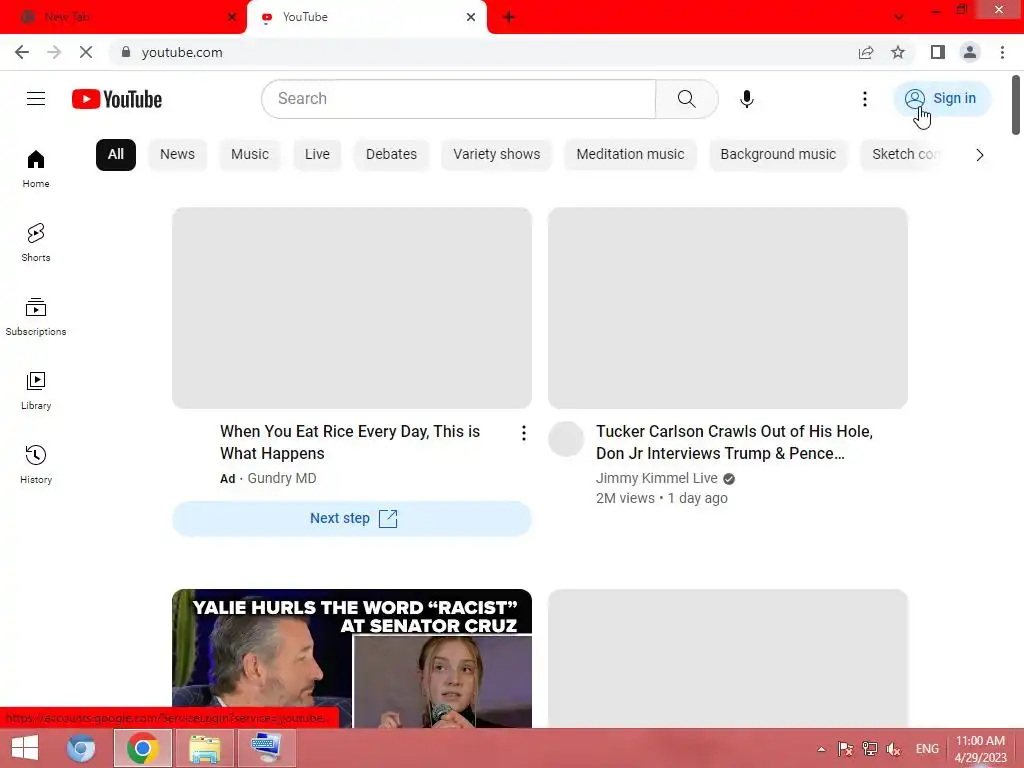Image resolution: width=1024 pixels, height=768 pixels.
Task: Bookmark this tab star icon
Action: coord(898,52)
